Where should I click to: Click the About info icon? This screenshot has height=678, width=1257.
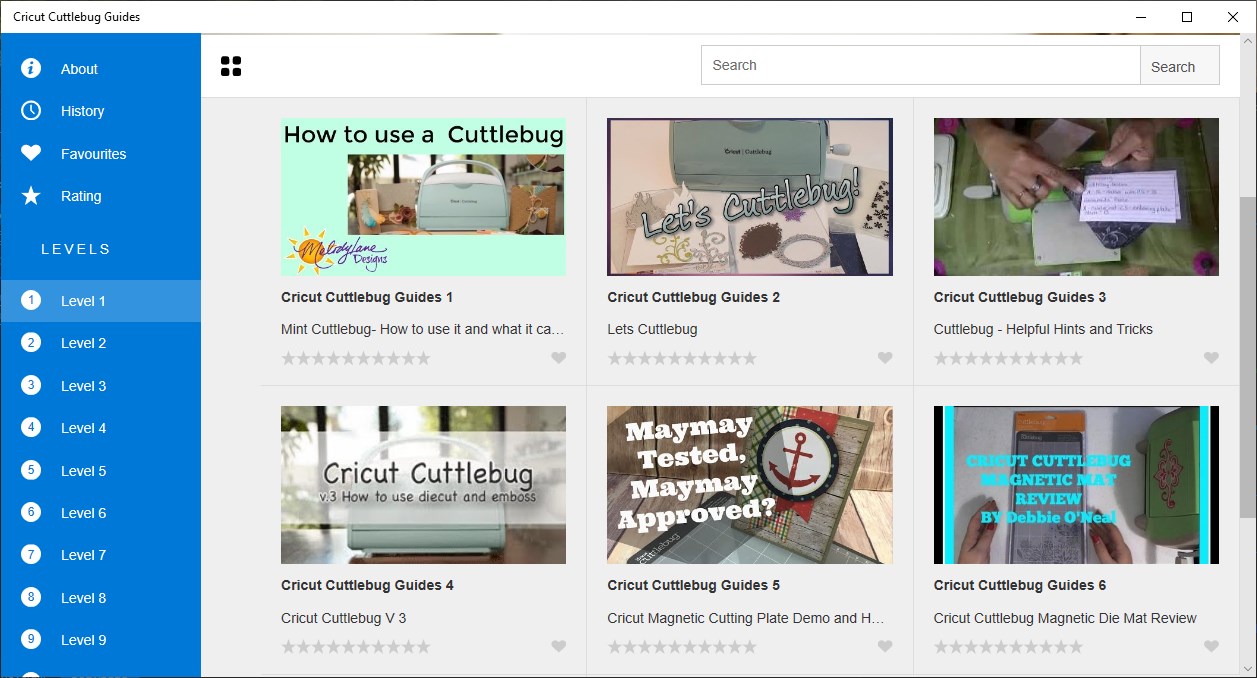click(x=31, y=68)
